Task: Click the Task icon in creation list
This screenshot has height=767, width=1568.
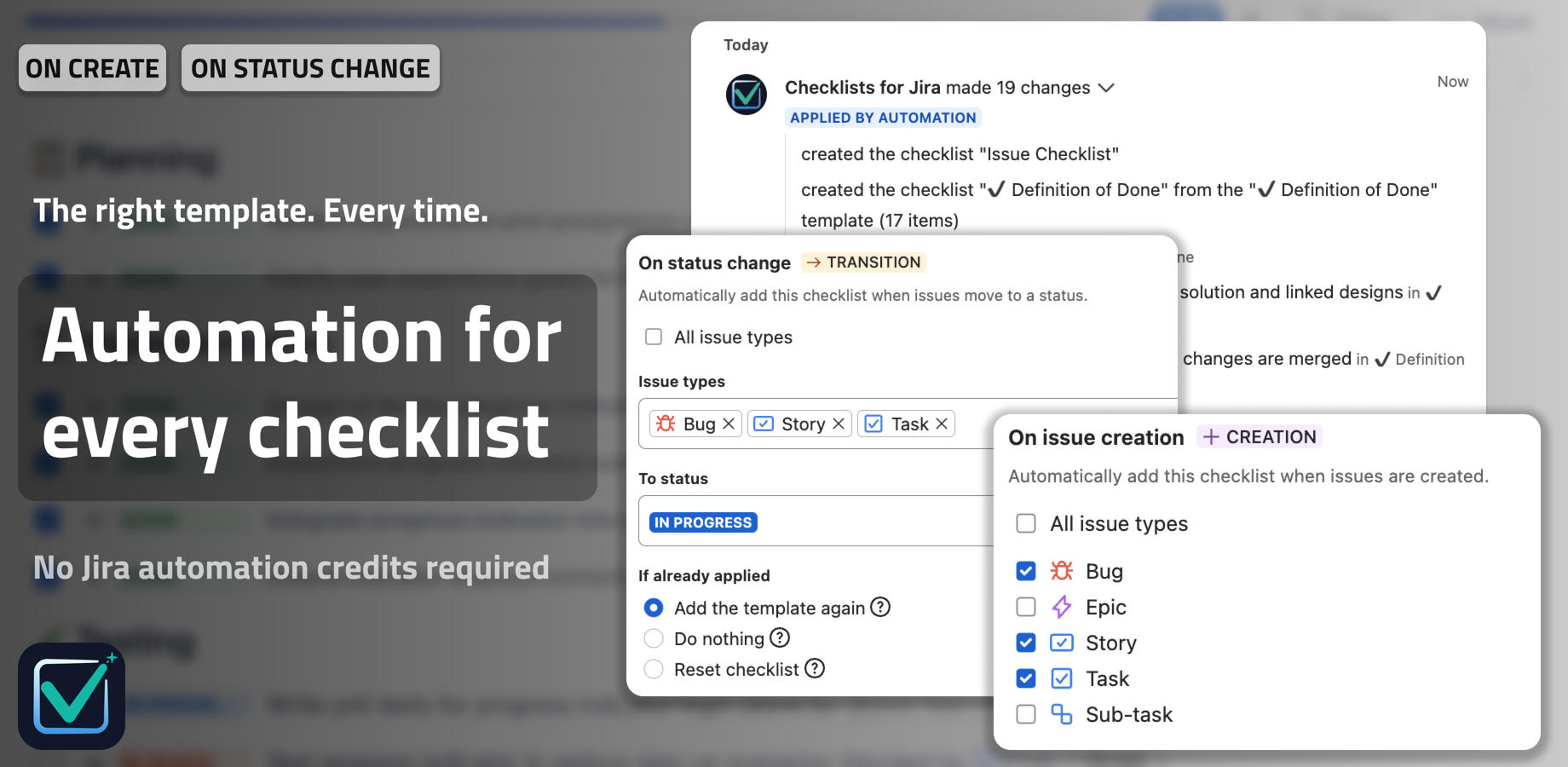Action: 1062,678
